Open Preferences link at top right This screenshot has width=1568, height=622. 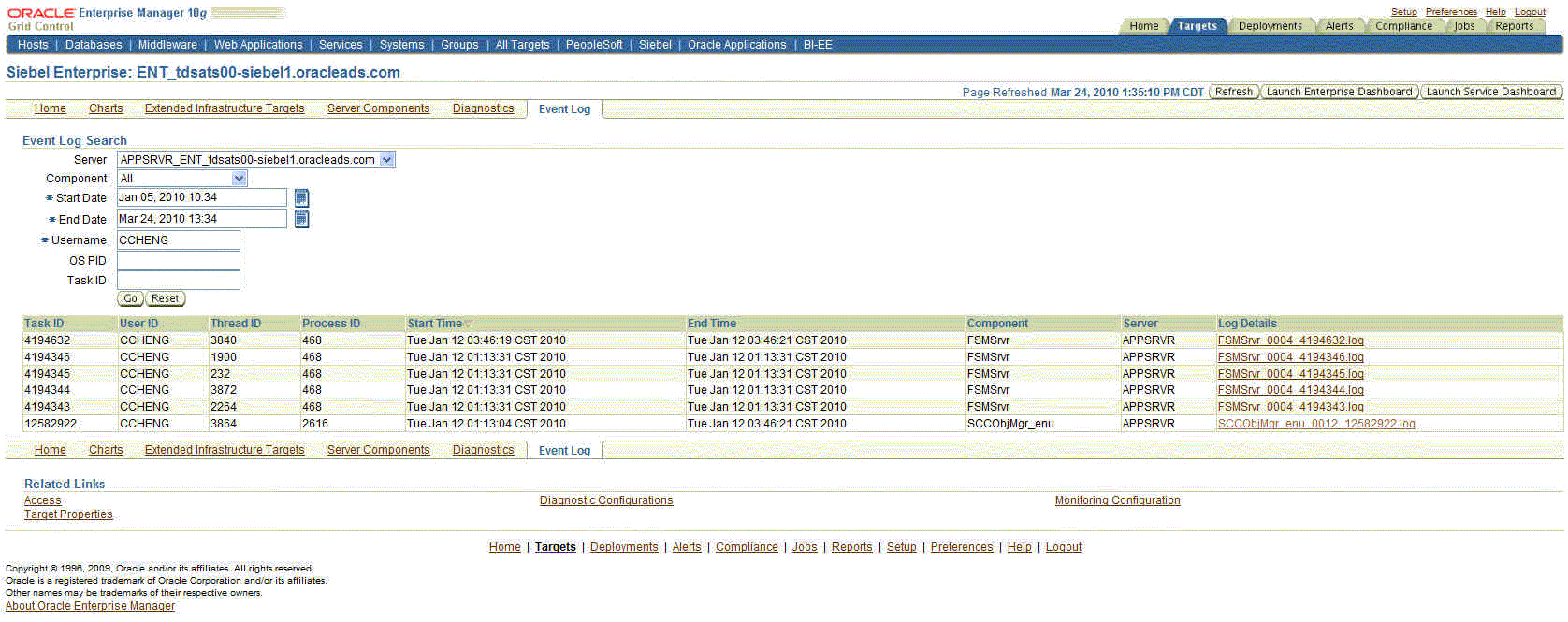tap(1451, 12)
